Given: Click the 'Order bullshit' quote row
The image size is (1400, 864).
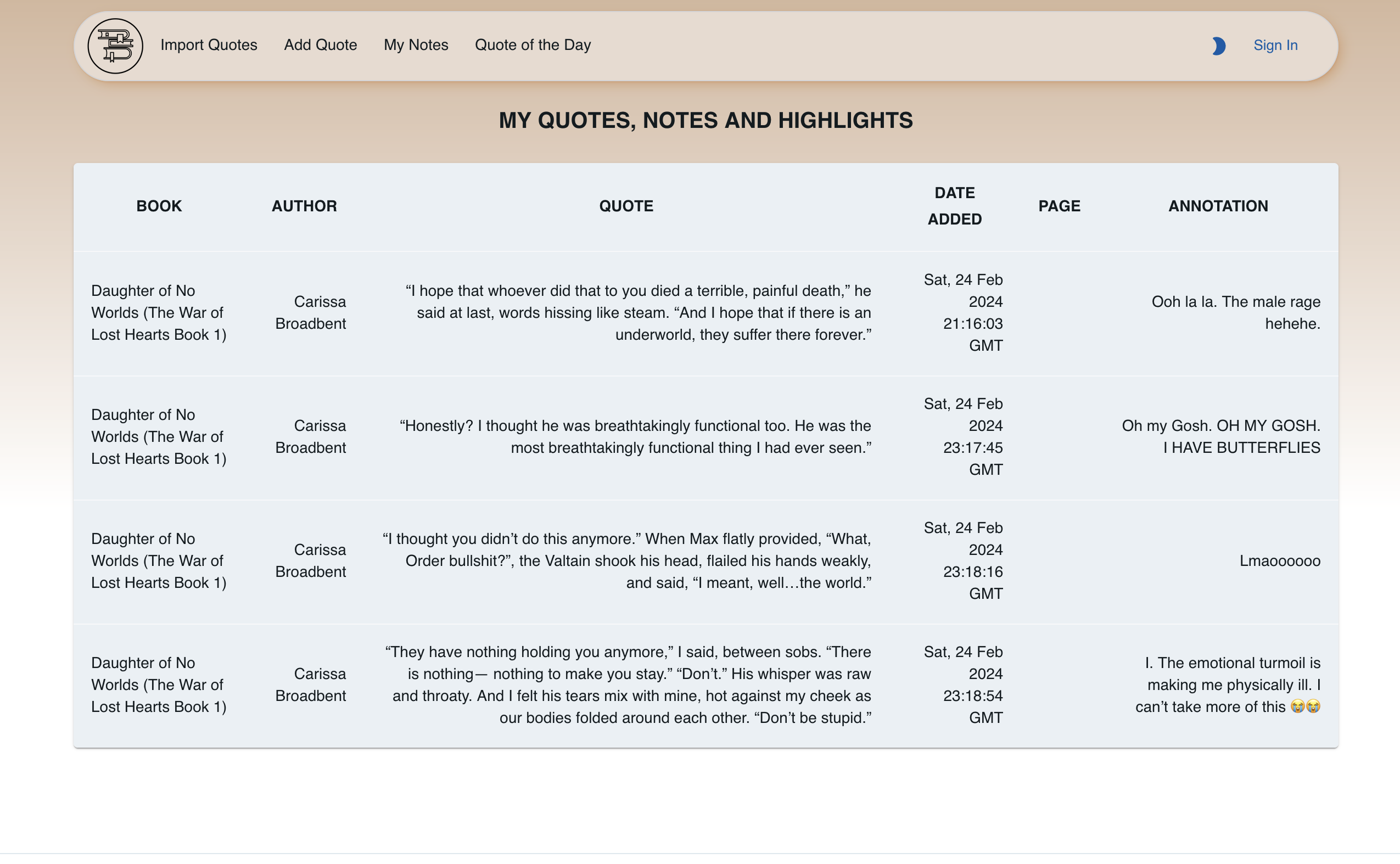Looking at the screenshot, I should (626, 561).
